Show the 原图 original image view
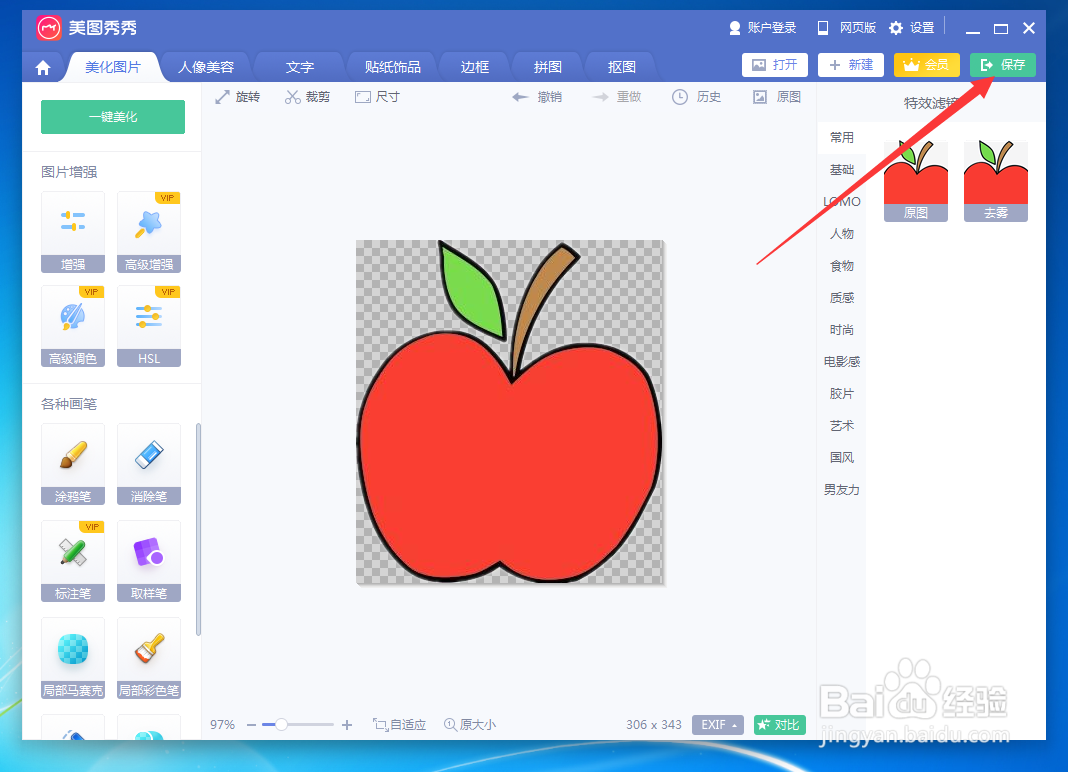Screen dimensions: 1068x772 point(777,96)
